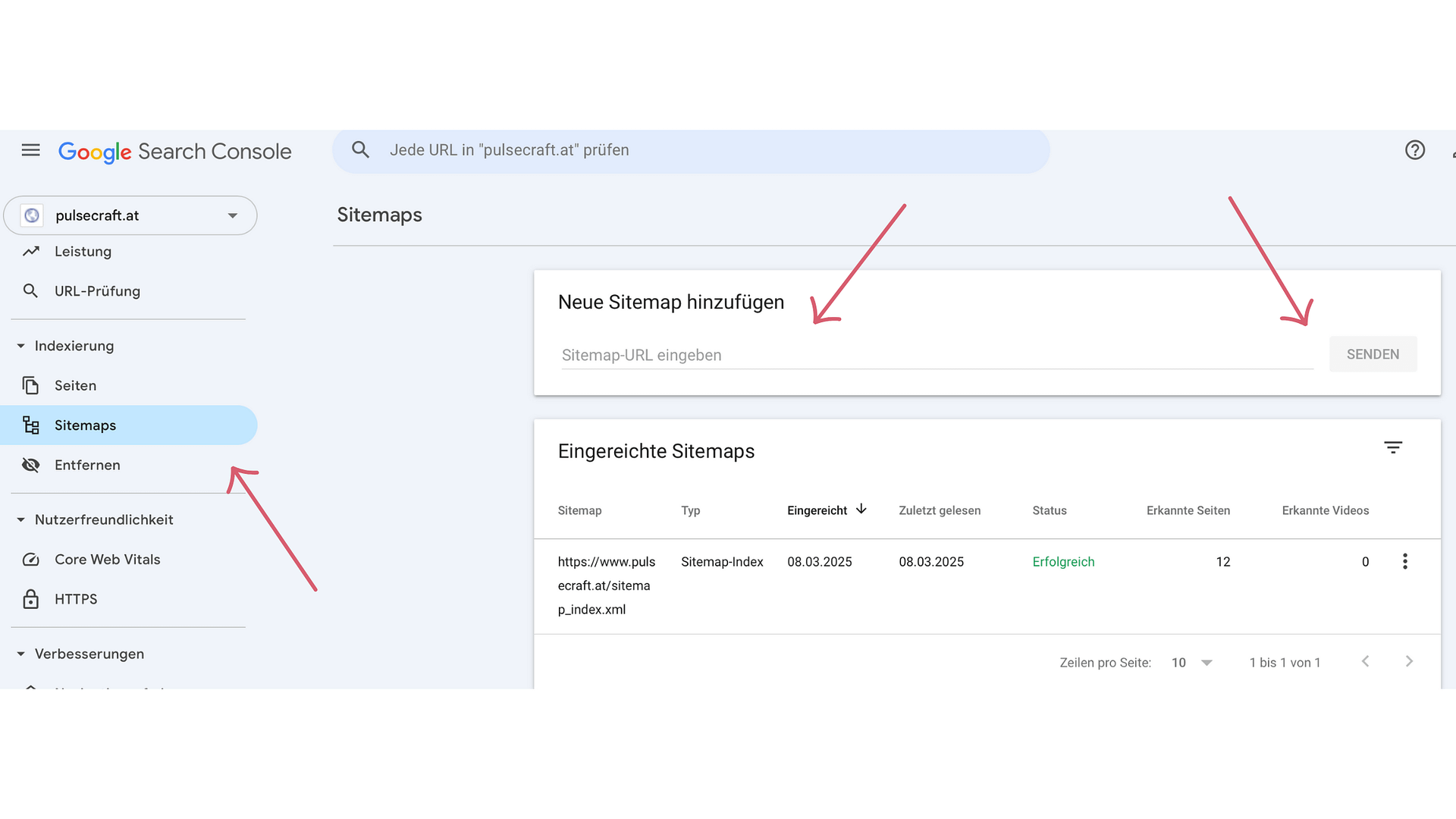
Task: Click the Sitemap-Index type cell
Action: (x=722, y=562)
